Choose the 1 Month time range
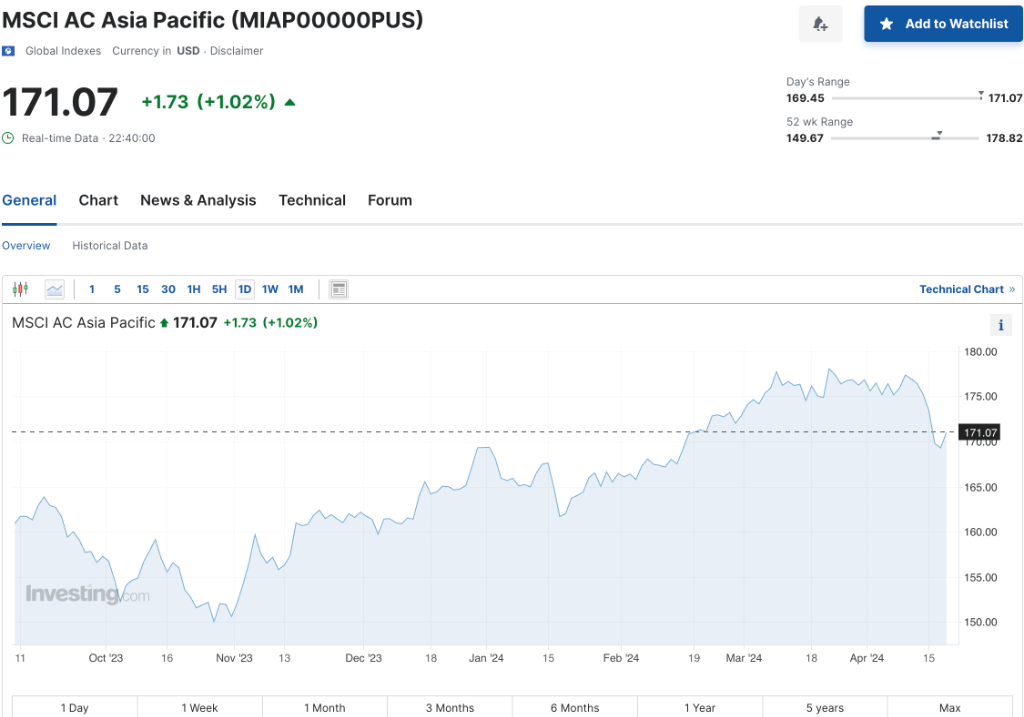Screen dimensions: 1024x717 point(325,707)
